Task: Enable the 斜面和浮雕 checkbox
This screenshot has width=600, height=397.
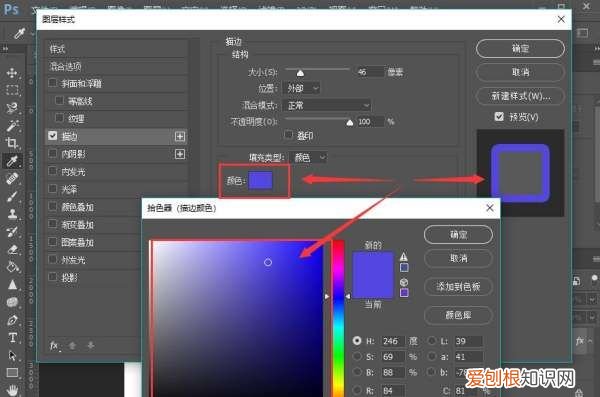Action: tap(52, 83)
